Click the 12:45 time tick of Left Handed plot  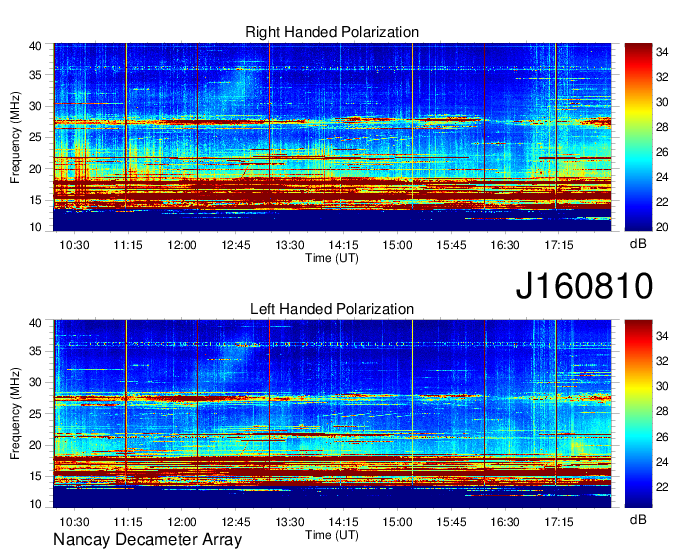[236, 522]
